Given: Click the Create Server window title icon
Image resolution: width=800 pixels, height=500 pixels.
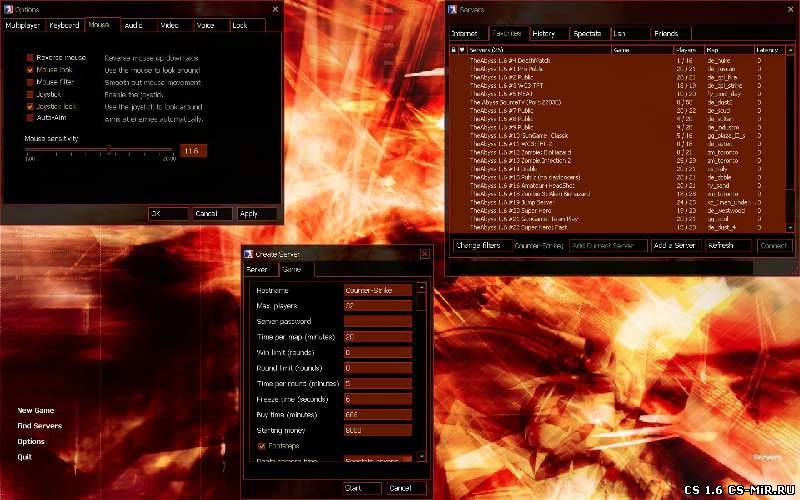Looking at the screenshot, I should click(248, 254).
